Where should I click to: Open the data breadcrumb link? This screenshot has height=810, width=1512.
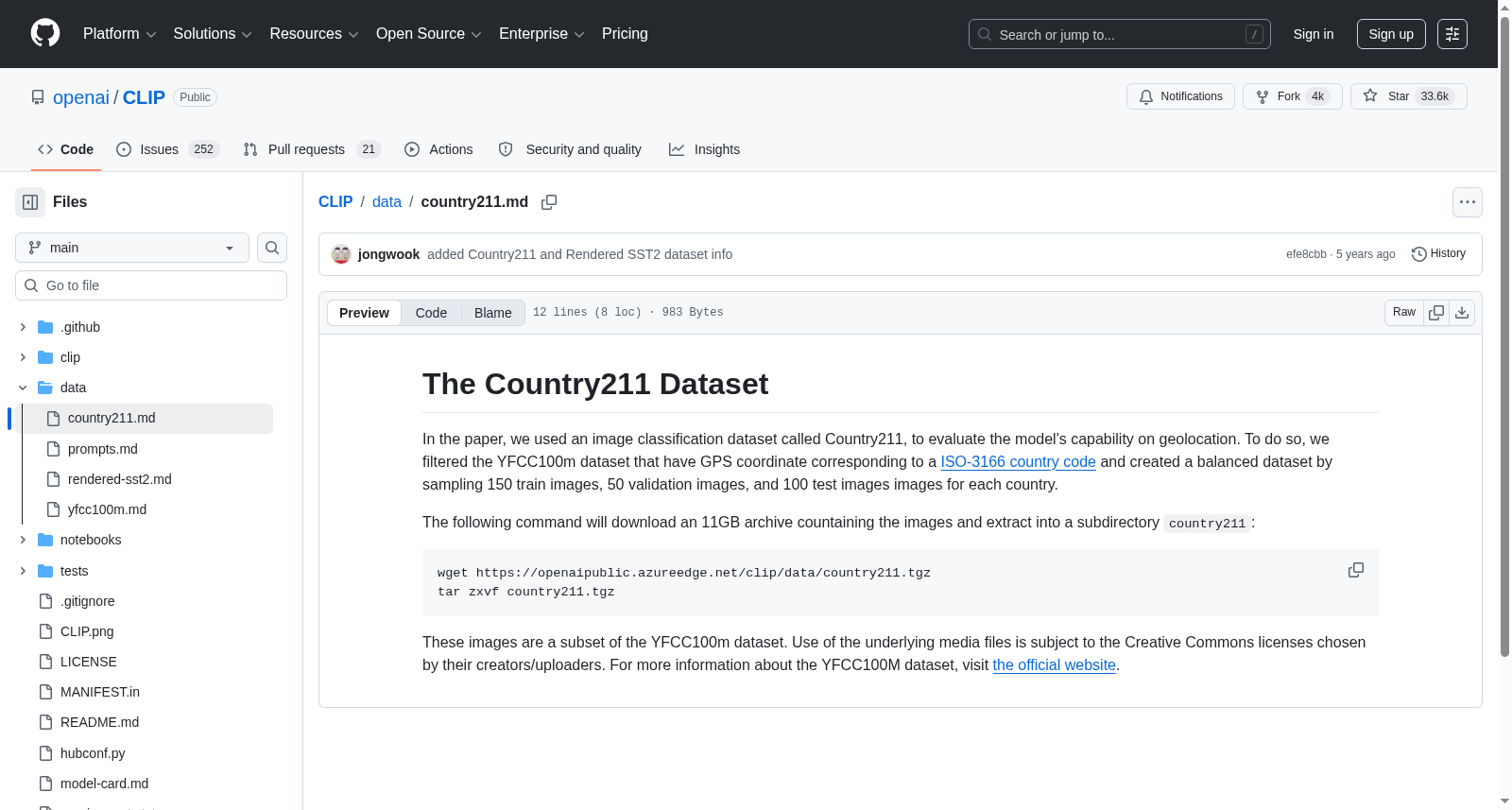point(387,202)
